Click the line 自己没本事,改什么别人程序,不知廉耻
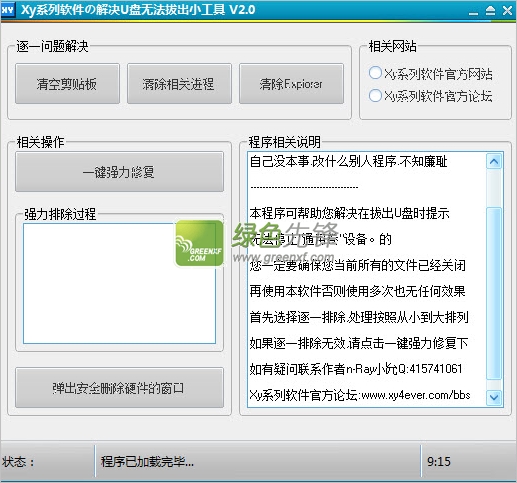Image resolution: width=517 pixels, height=483 pixels. click(x=348, y=162)
